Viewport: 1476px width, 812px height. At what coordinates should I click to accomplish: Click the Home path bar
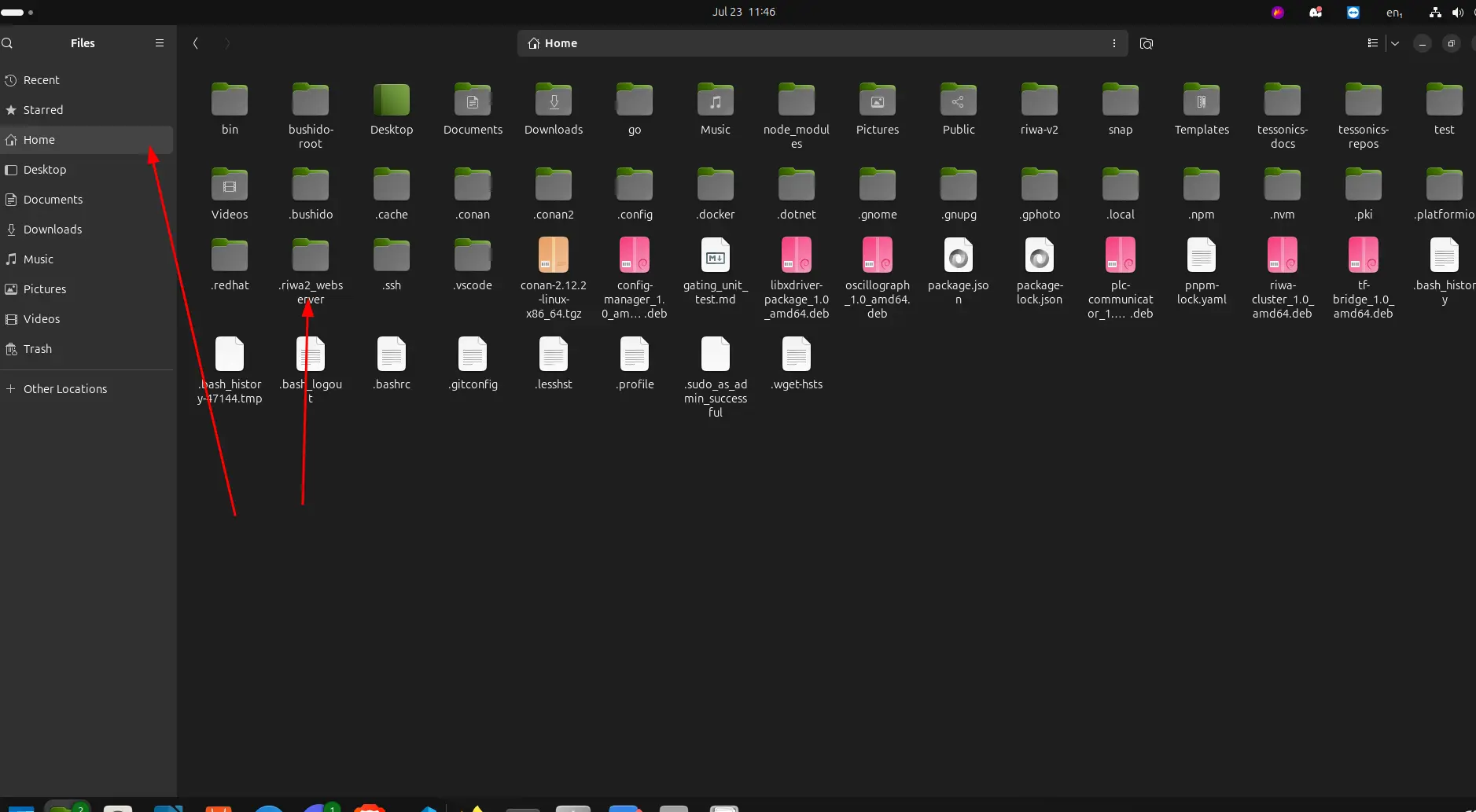pos(823,43)
